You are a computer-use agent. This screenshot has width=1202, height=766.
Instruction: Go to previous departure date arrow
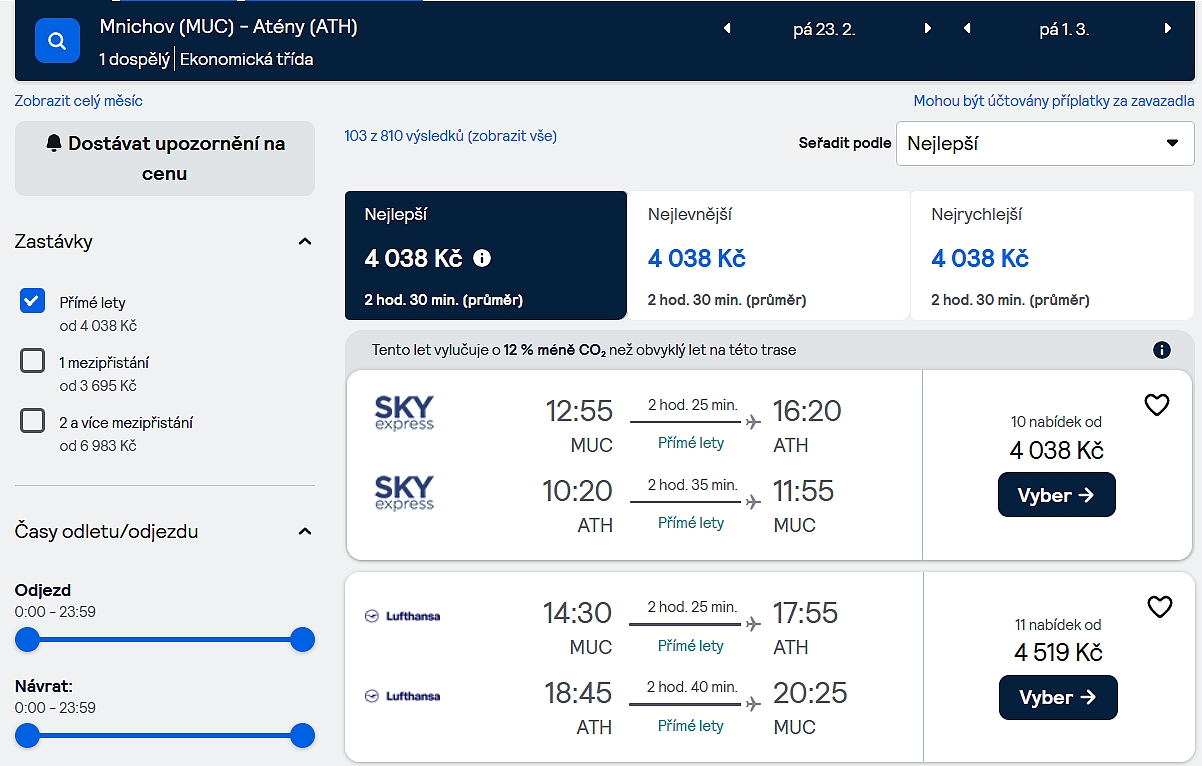click(x=727, y=29)
